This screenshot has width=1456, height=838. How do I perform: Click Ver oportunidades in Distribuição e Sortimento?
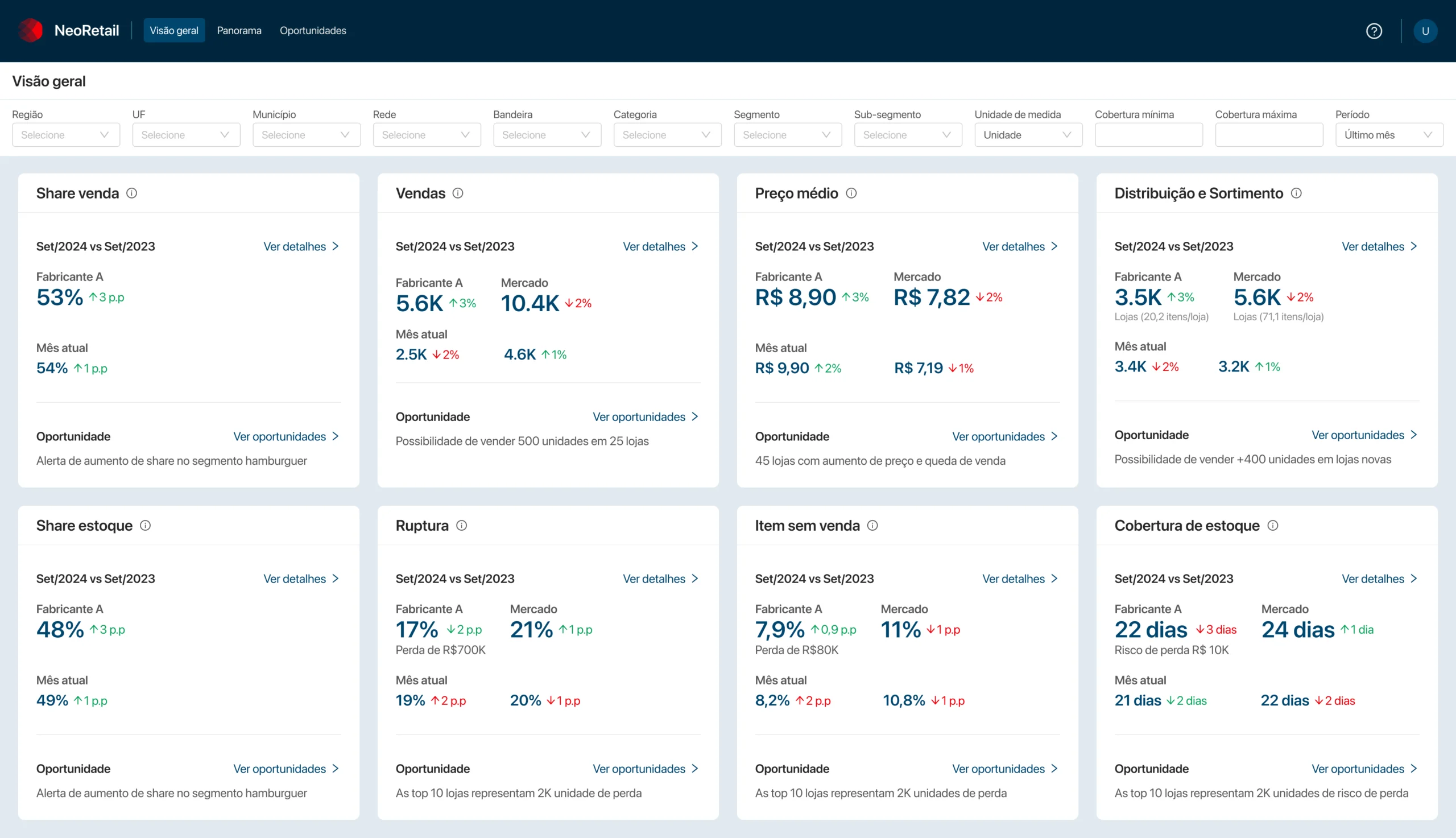coord(1365,435)
